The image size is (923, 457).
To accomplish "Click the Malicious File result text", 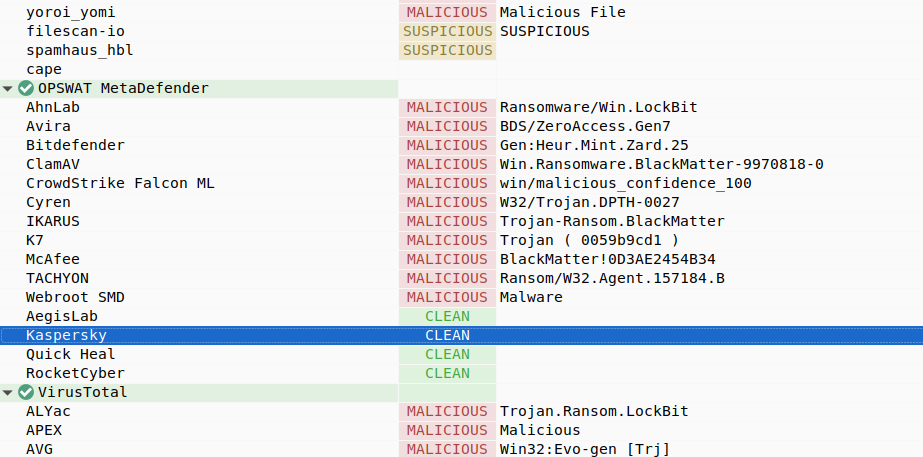I will point(563,12).
